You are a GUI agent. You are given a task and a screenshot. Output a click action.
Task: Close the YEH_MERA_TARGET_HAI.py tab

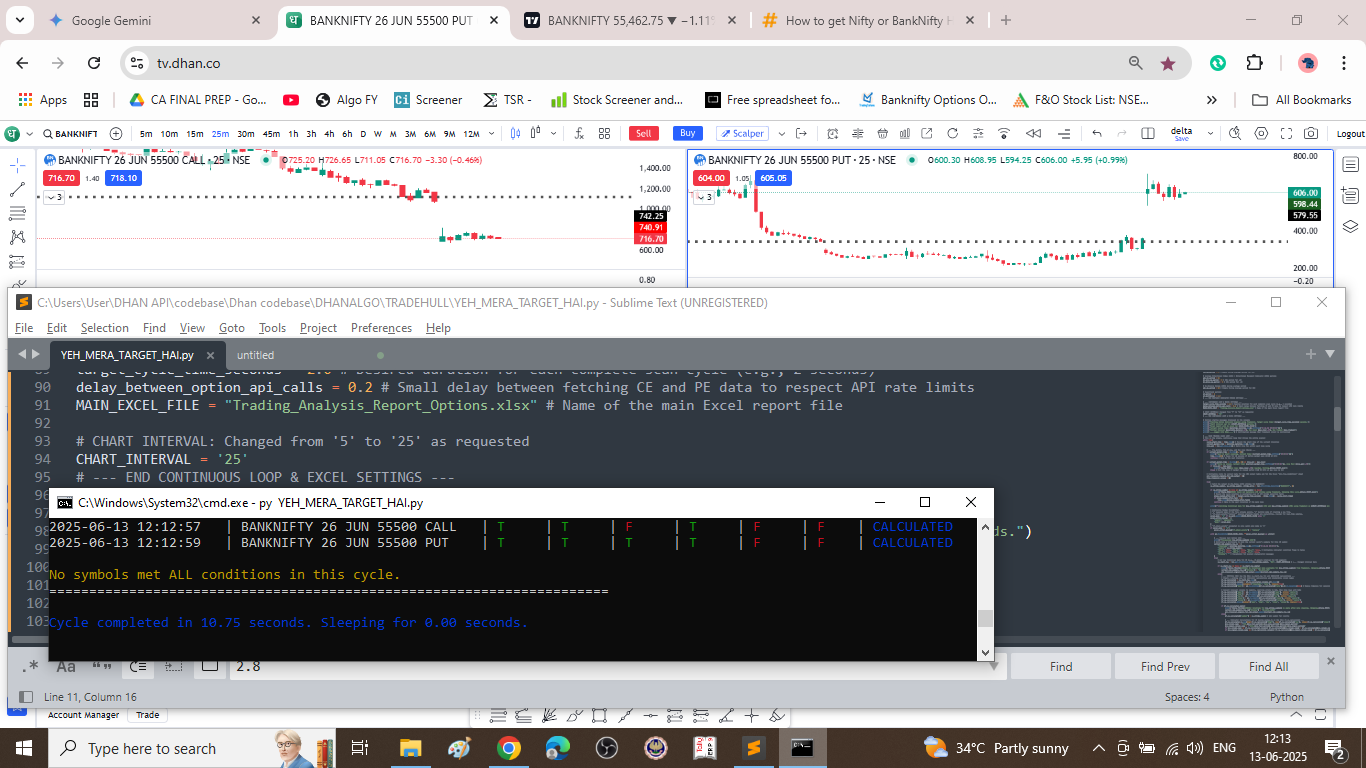(x=211, y=355)
